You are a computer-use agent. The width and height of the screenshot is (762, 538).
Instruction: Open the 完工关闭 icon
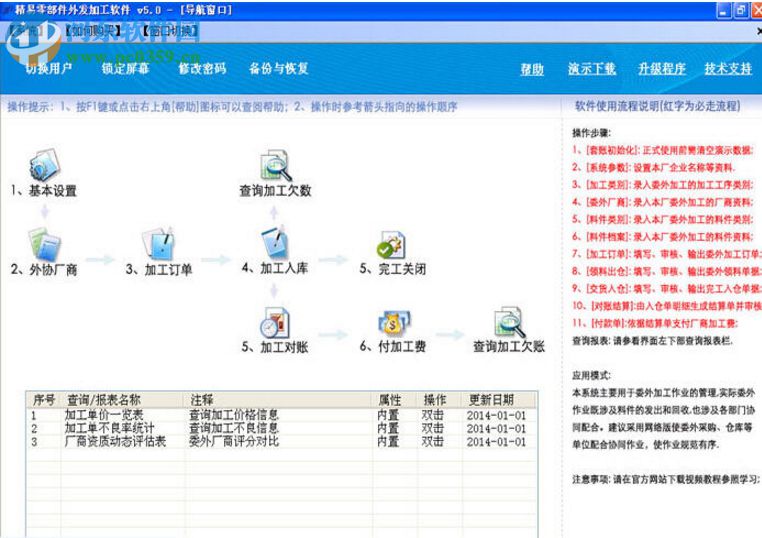(x=391, y=244)
